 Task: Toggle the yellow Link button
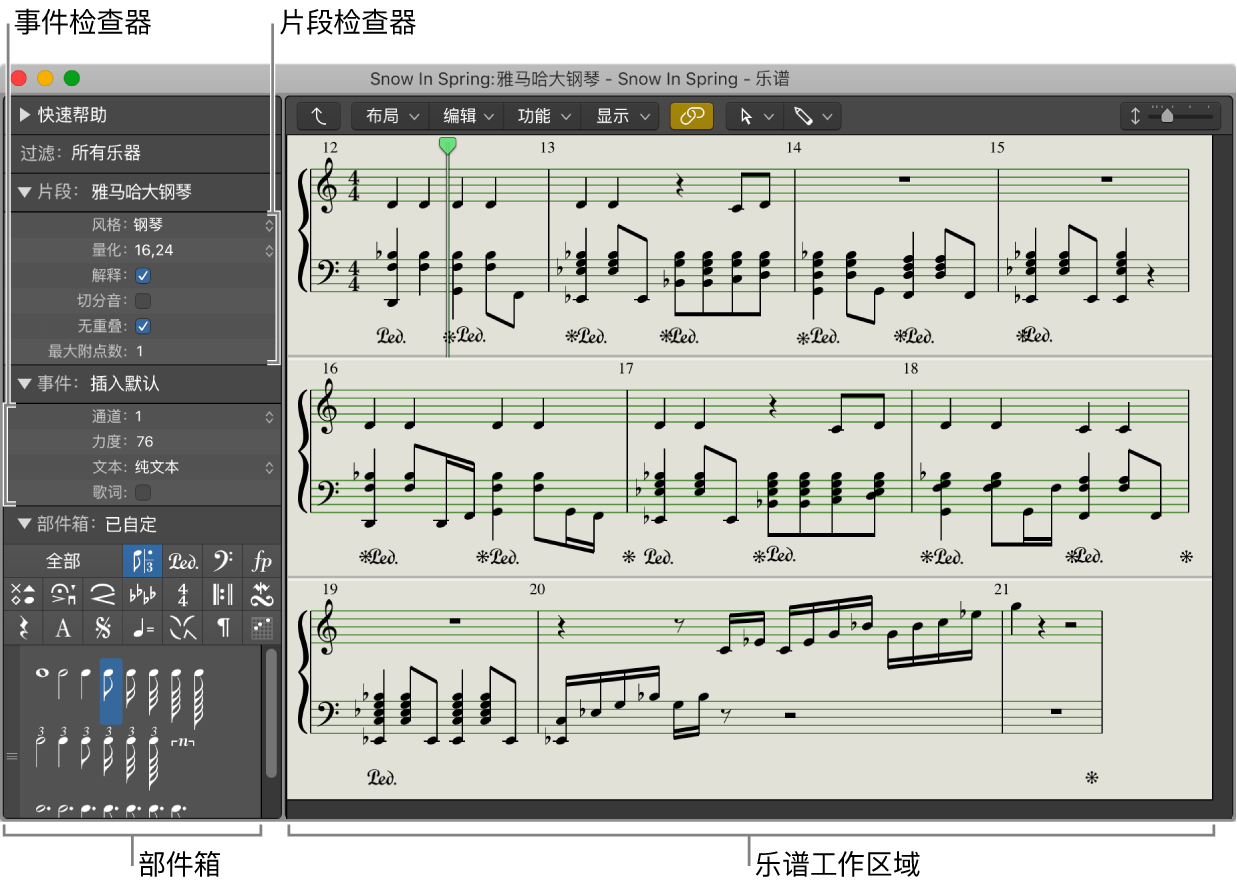[x=692, y=116]
